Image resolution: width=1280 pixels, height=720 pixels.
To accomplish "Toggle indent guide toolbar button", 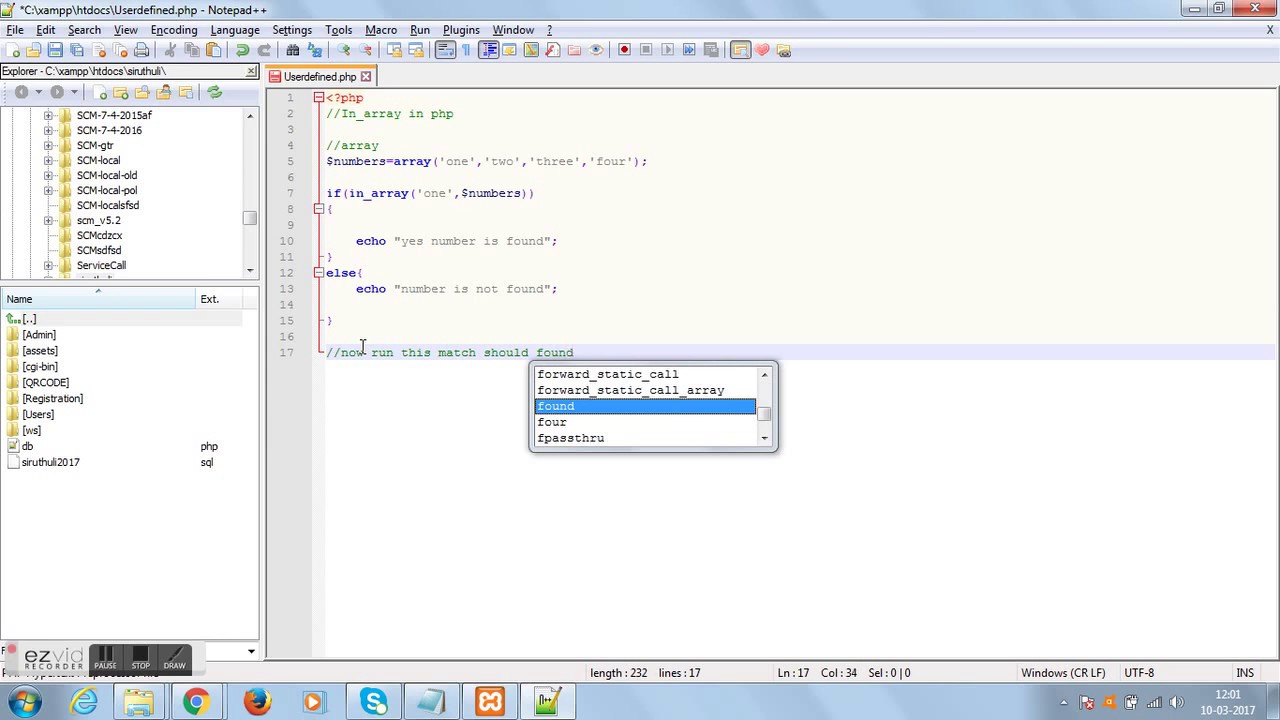I will [488, 50].
